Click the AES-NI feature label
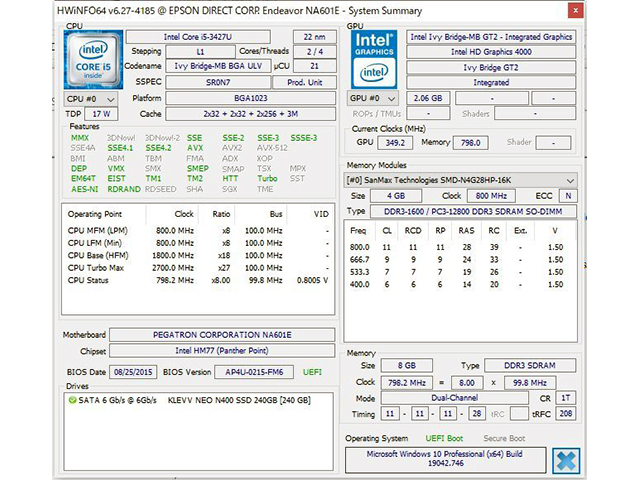 coord(84,189)
